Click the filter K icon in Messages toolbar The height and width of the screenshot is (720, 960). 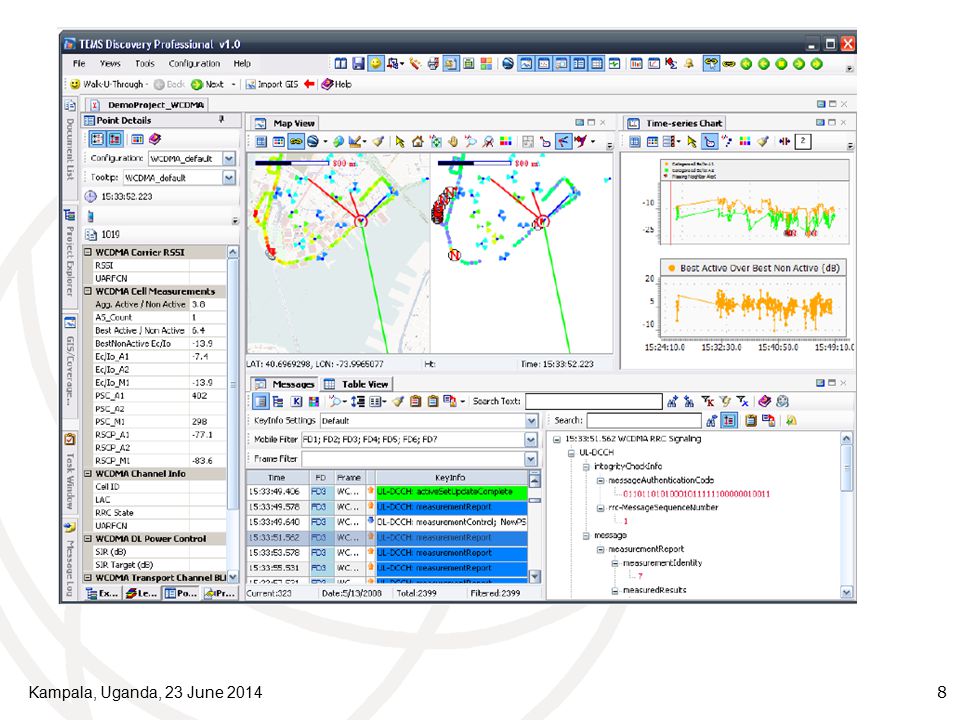tap(708, 402)
